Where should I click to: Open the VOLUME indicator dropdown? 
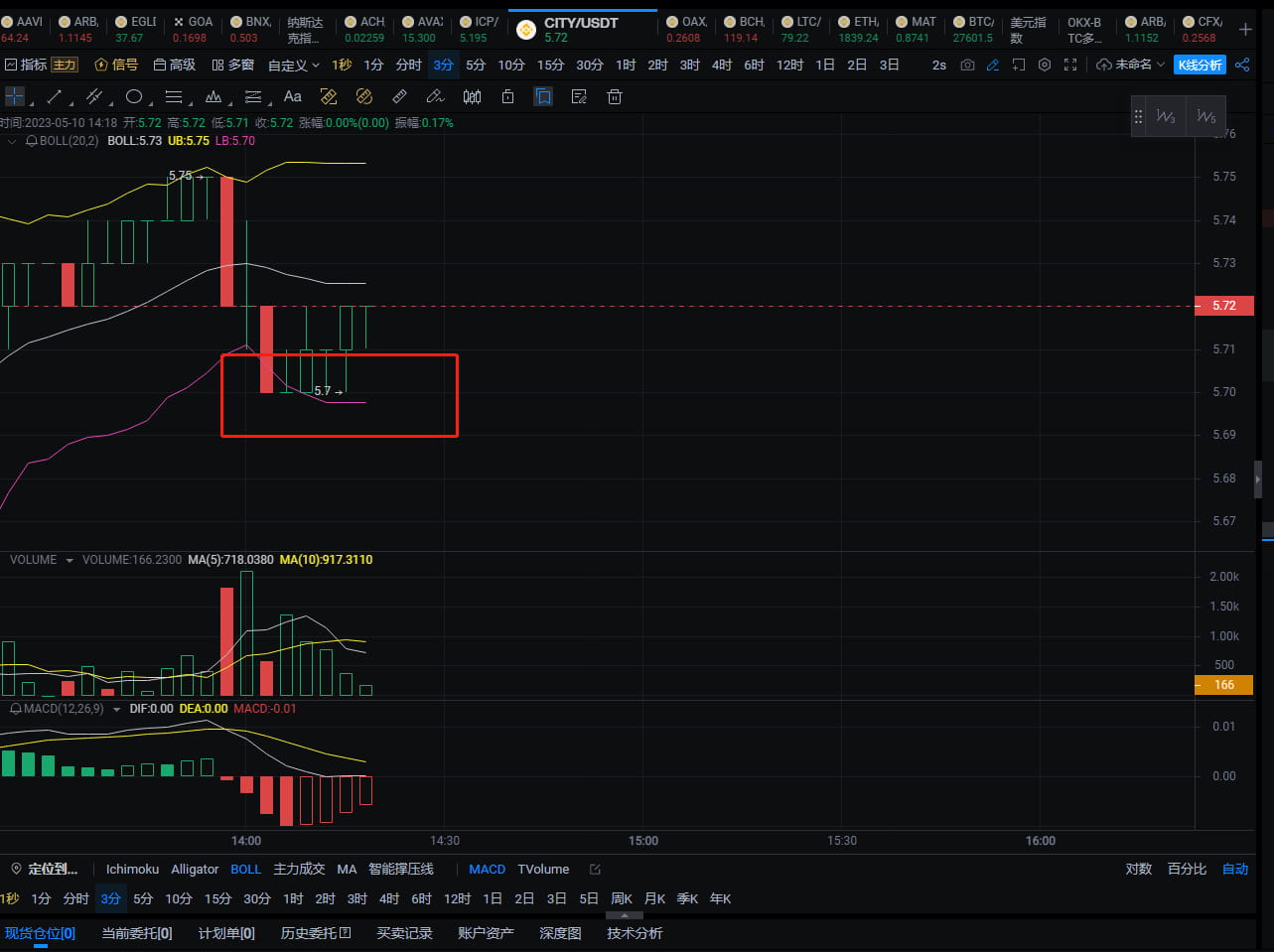tap(69, 560)
